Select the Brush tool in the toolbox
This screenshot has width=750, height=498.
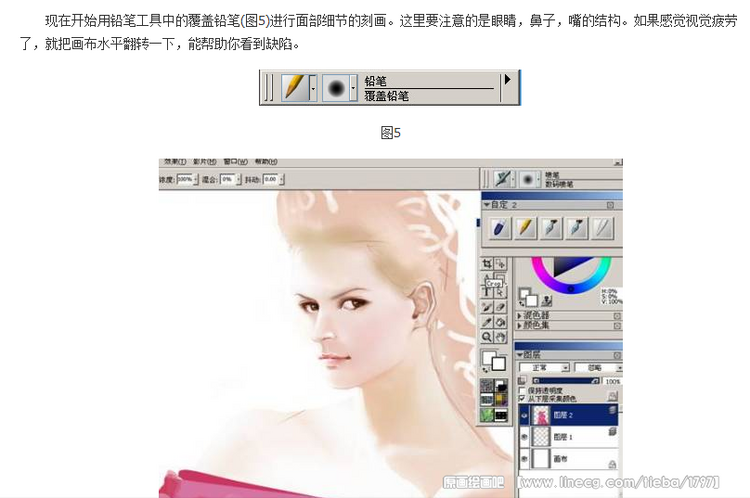pyautogui.click(x=487, y=307)
